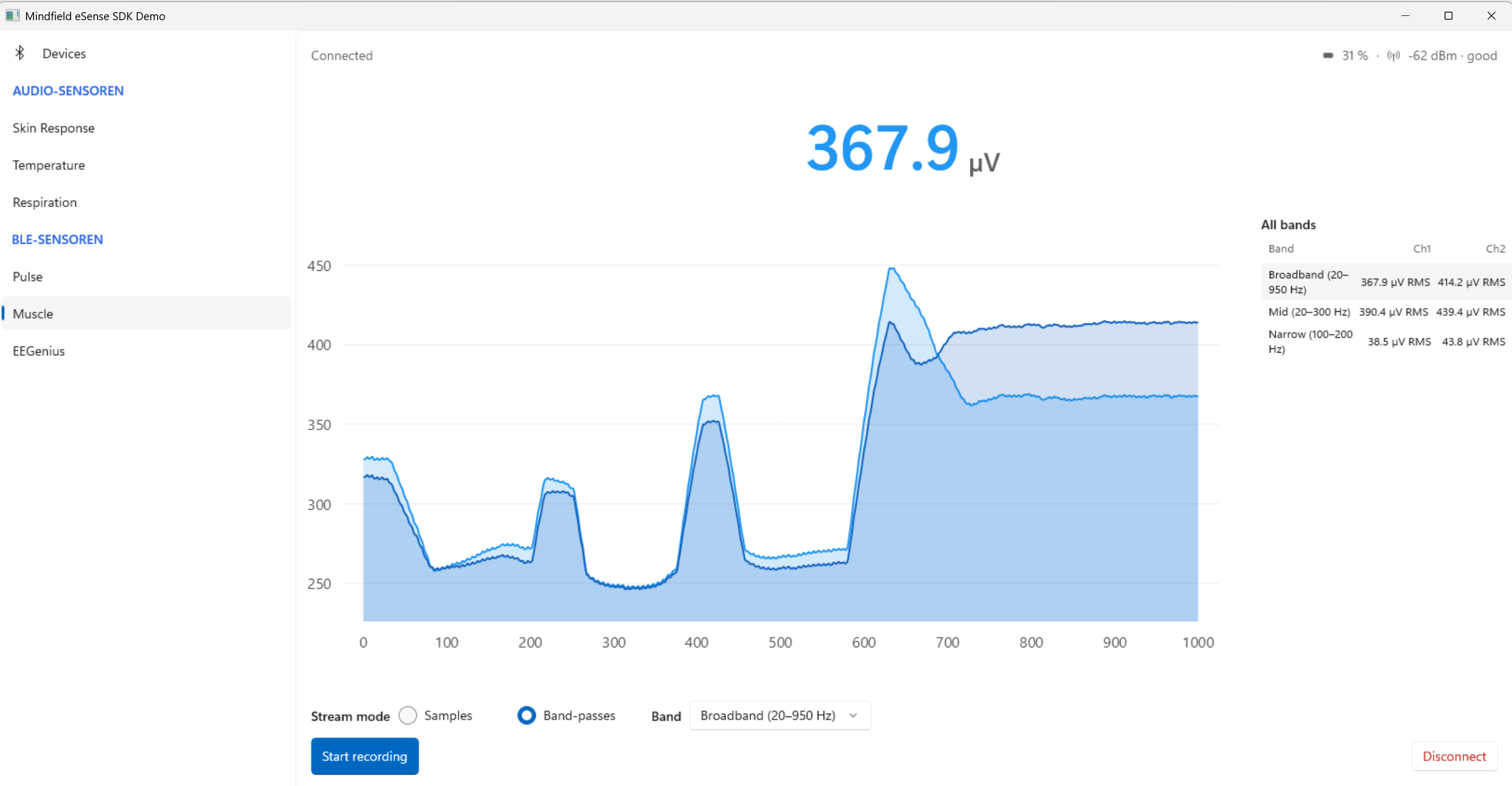Image resolution: width=1512 pixels, height=786 pixels.
Task: Click the battery level icon
Action: [x=1328, y=56]
